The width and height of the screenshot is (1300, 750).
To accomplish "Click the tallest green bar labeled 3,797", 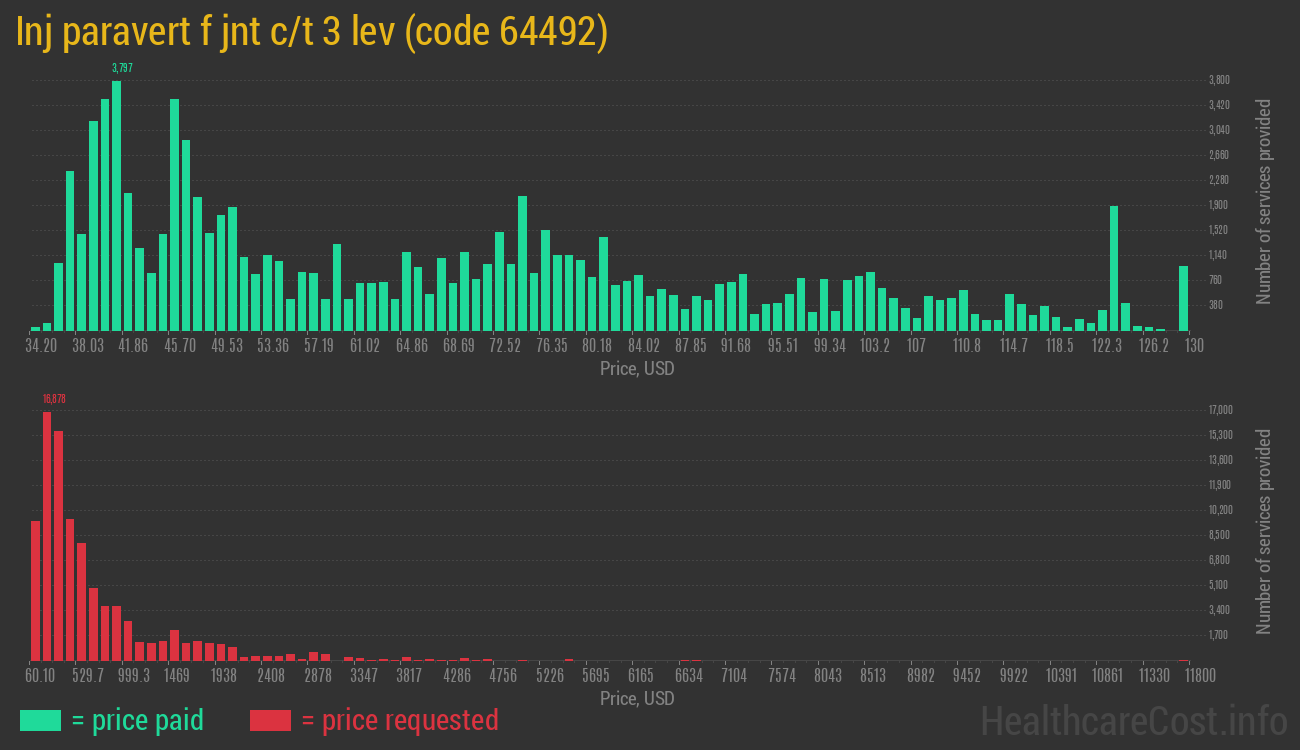I will [116, 205].
